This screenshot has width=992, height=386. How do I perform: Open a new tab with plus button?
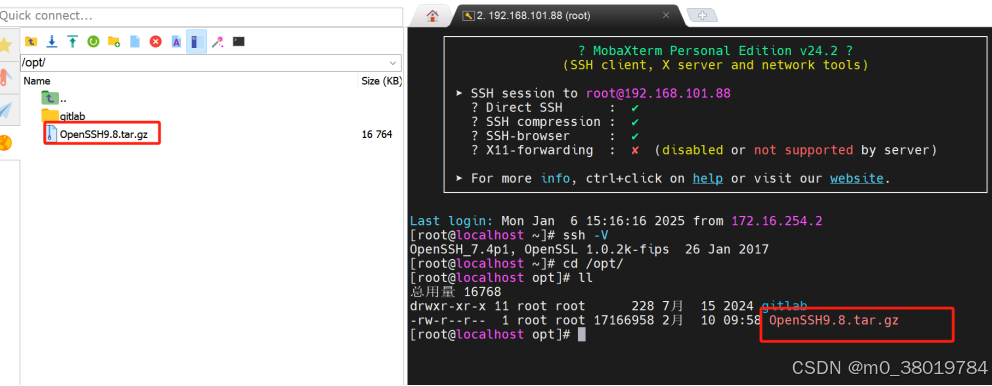tap(702, 16)
